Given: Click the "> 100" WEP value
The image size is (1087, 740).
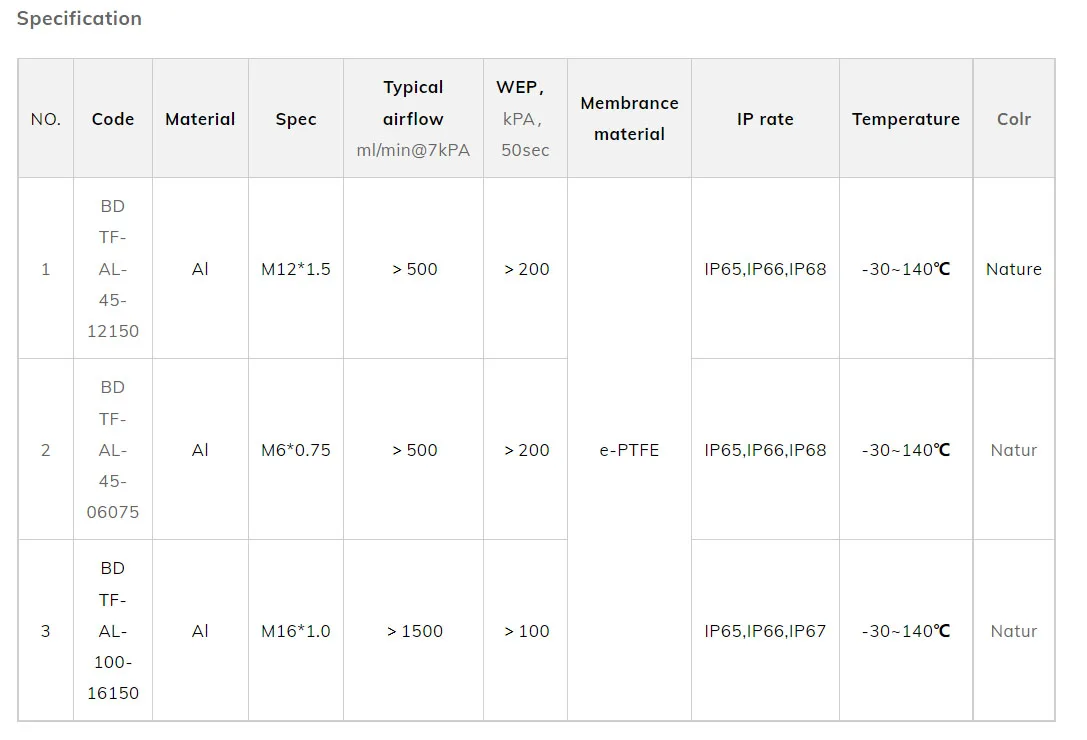Looking at the screenshot, I should tap(526, 631).
